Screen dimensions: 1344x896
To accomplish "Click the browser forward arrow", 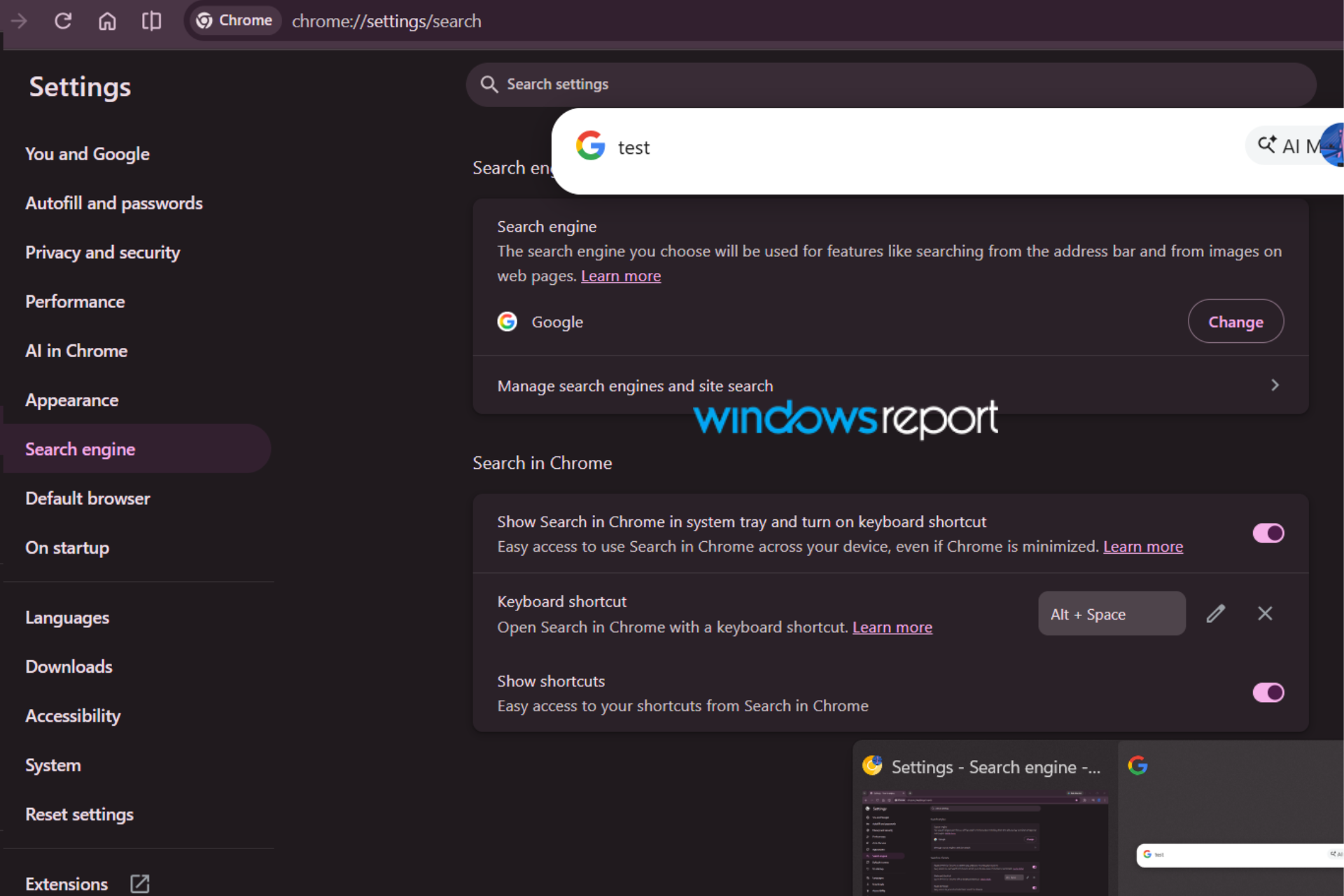I will [x=19, y=21].
